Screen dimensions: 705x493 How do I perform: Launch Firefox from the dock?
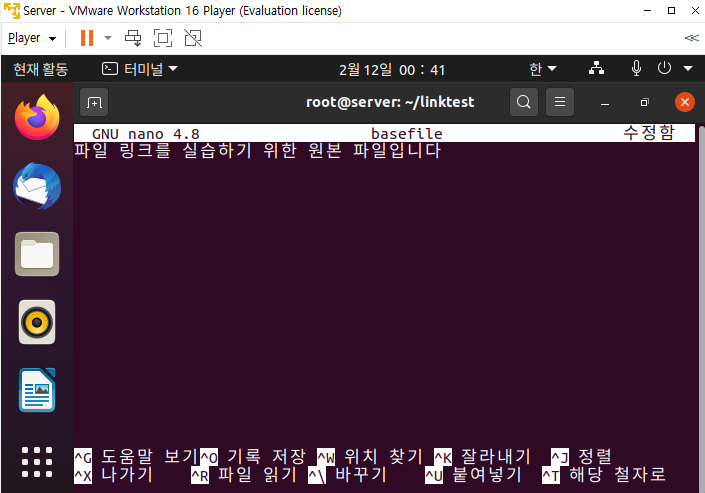37,117
